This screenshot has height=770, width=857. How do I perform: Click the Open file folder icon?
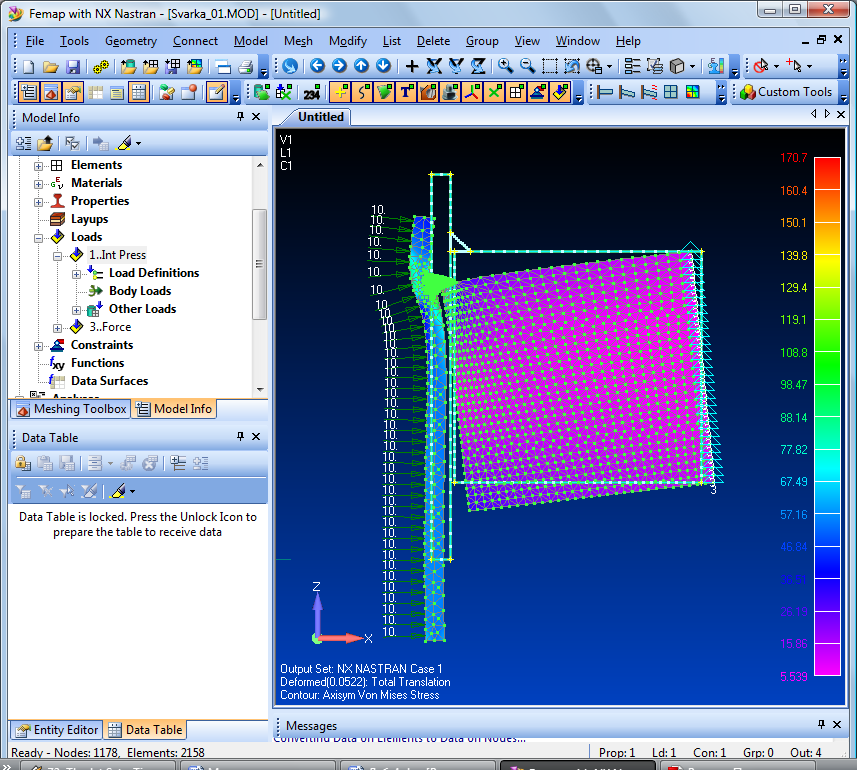(x=50, y=67)
